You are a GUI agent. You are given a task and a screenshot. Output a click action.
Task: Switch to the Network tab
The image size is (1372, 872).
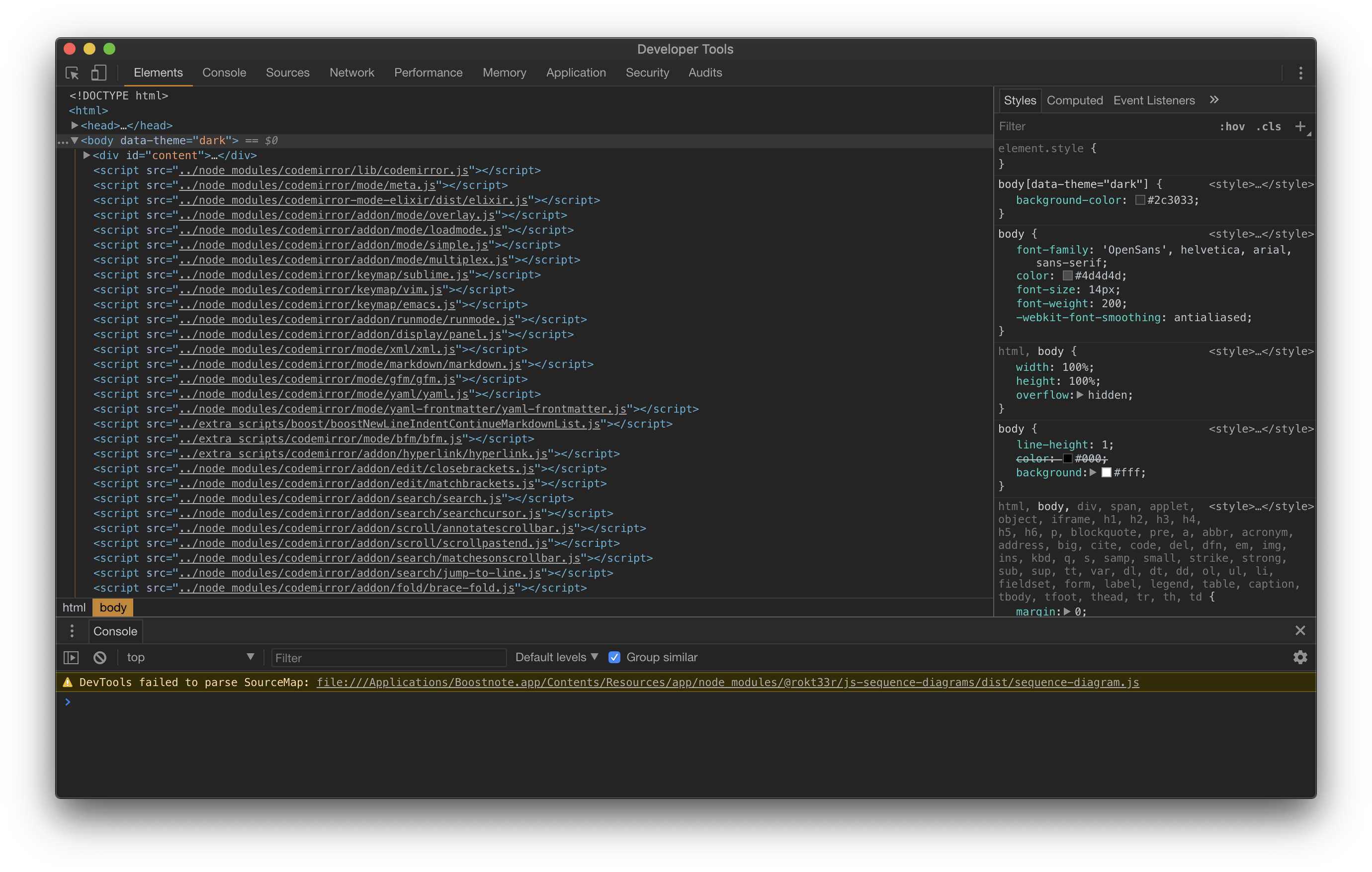pos(351,73)
